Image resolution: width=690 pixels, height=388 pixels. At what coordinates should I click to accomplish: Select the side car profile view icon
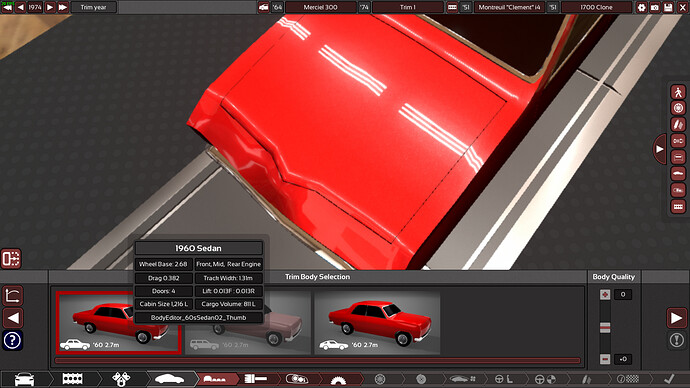click(x=678, y=174)
